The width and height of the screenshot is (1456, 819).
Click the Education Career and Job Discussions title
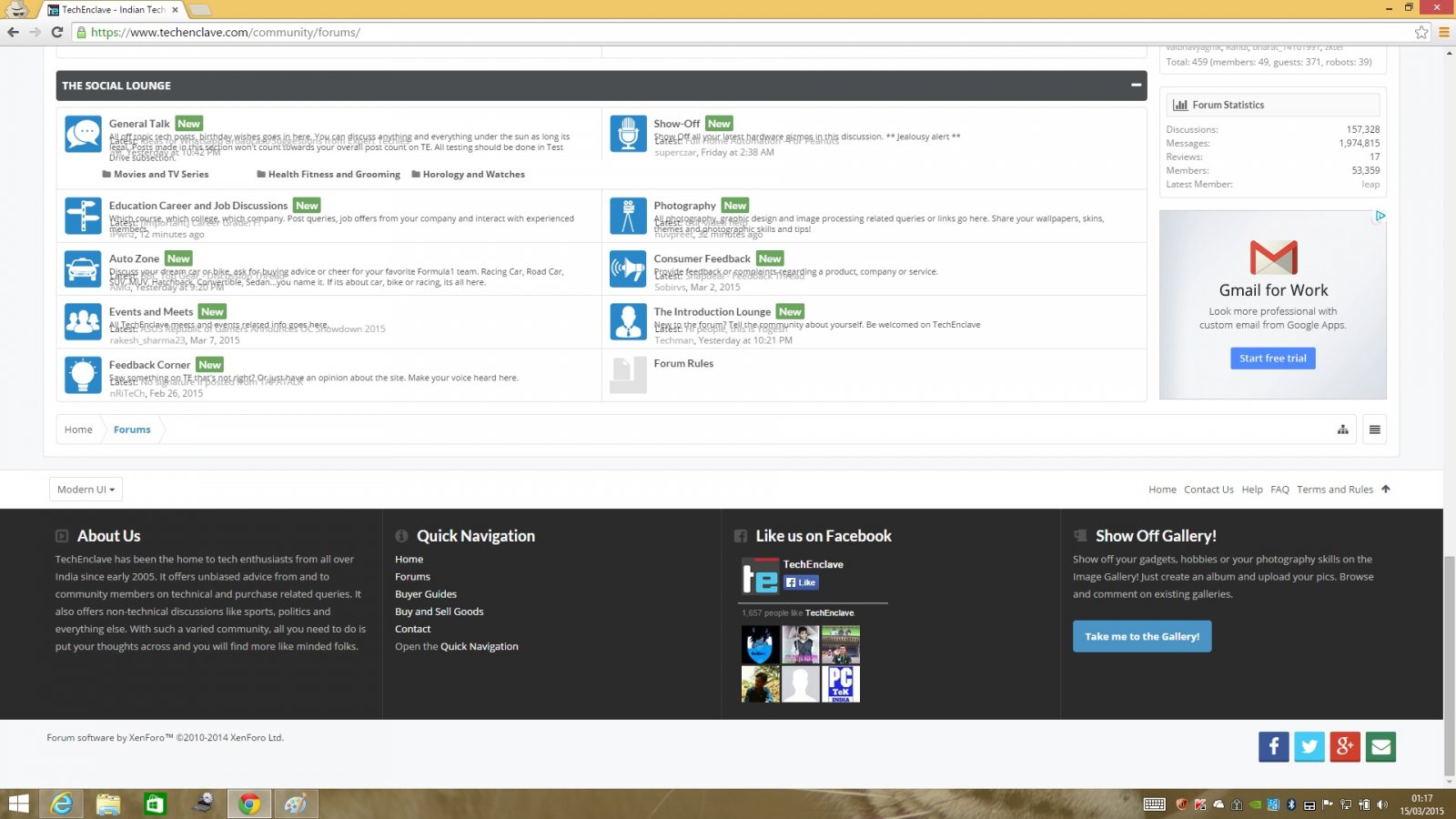coord(198,206)
